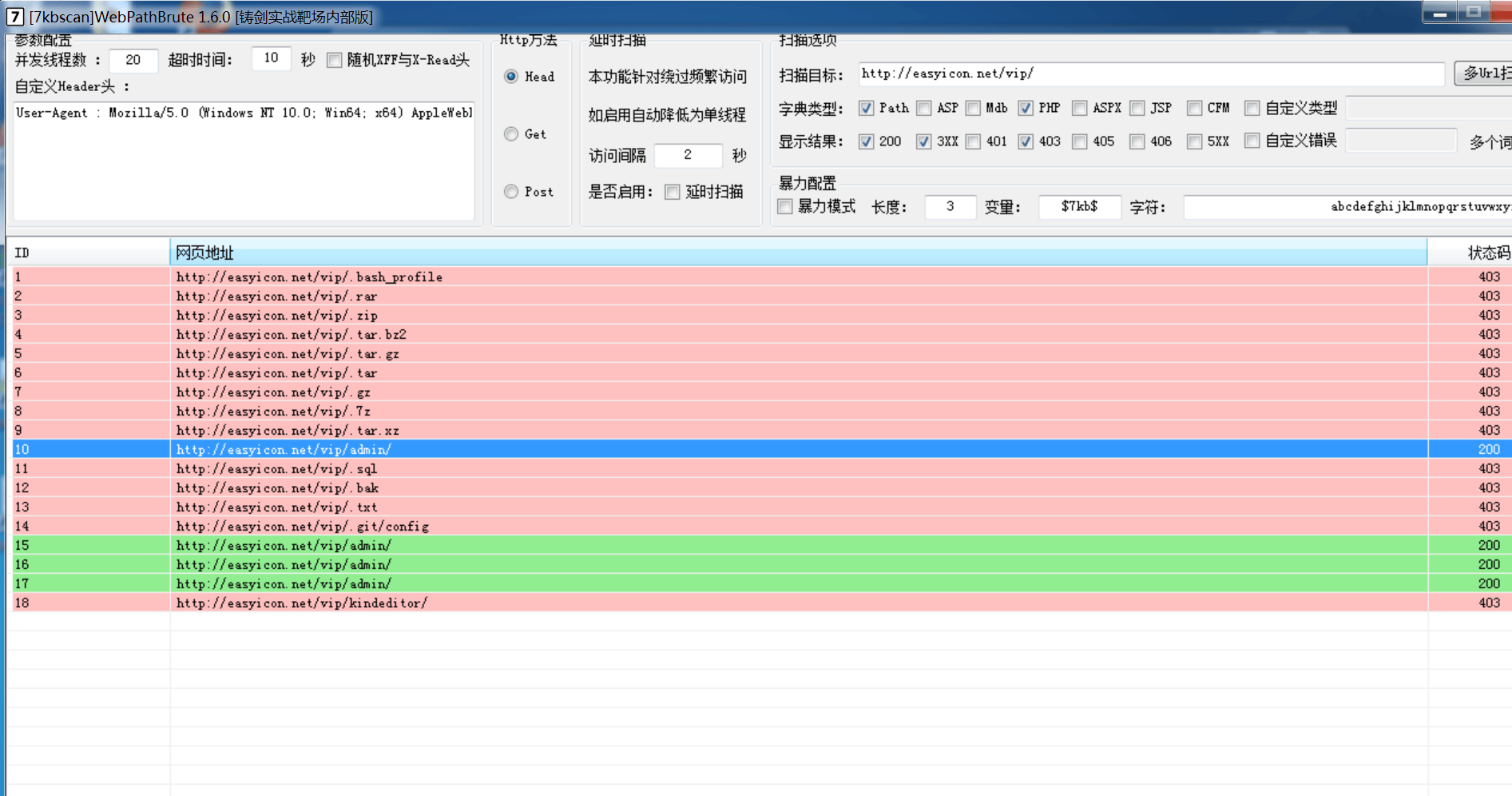The height and width of the screenshot is (796, 1512).
Task: Enable 暴力模式 brute force mode
Action: [x=785, y=207]
